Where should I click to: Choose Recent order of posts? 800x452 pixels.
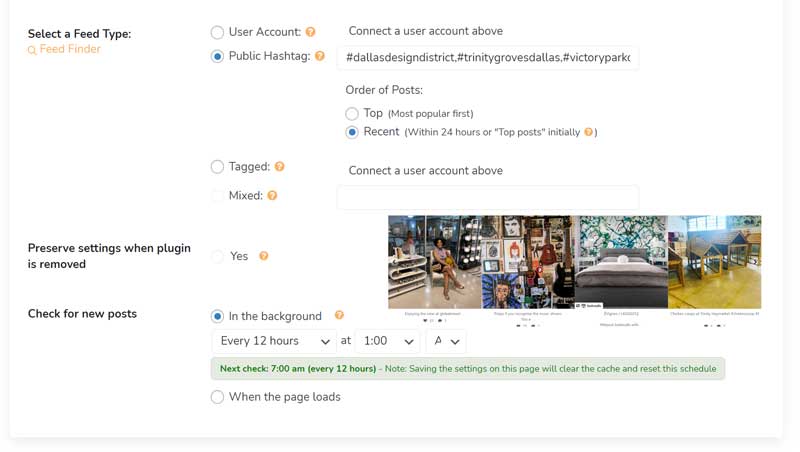352,132
